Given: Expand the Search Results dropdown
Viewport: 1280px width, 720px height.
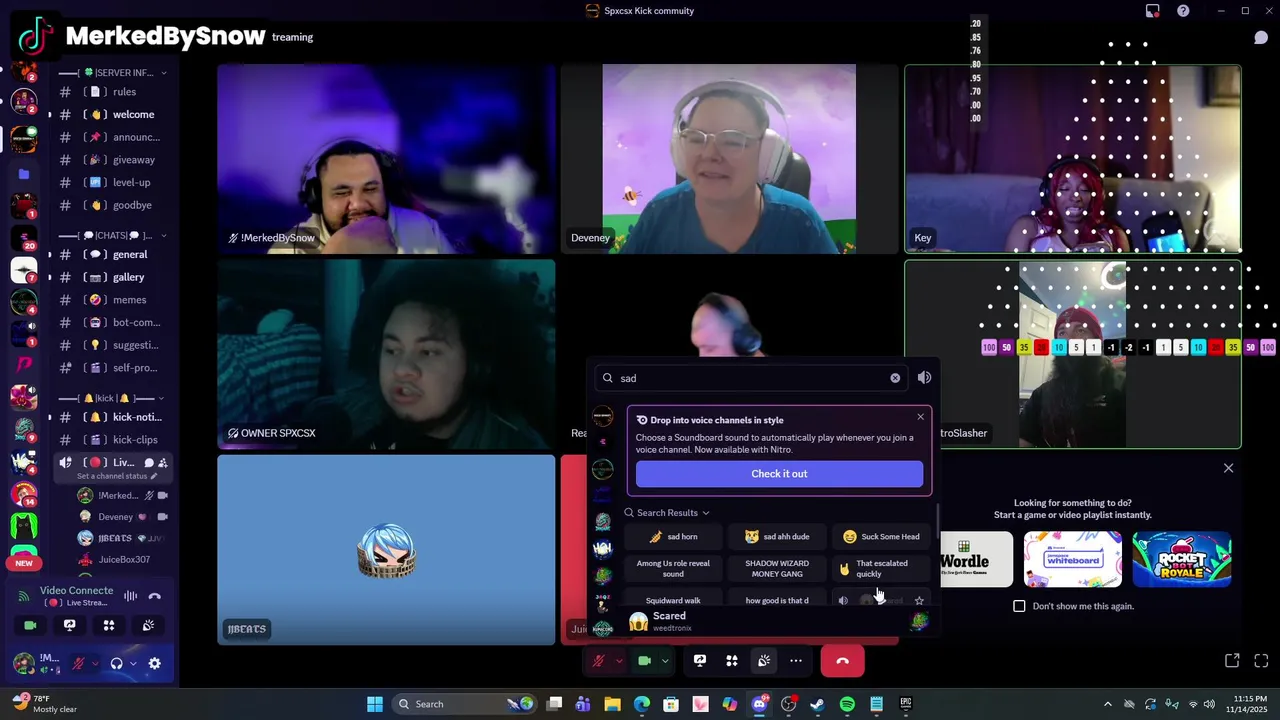Looking at the screenshot, I should [668, 513].
